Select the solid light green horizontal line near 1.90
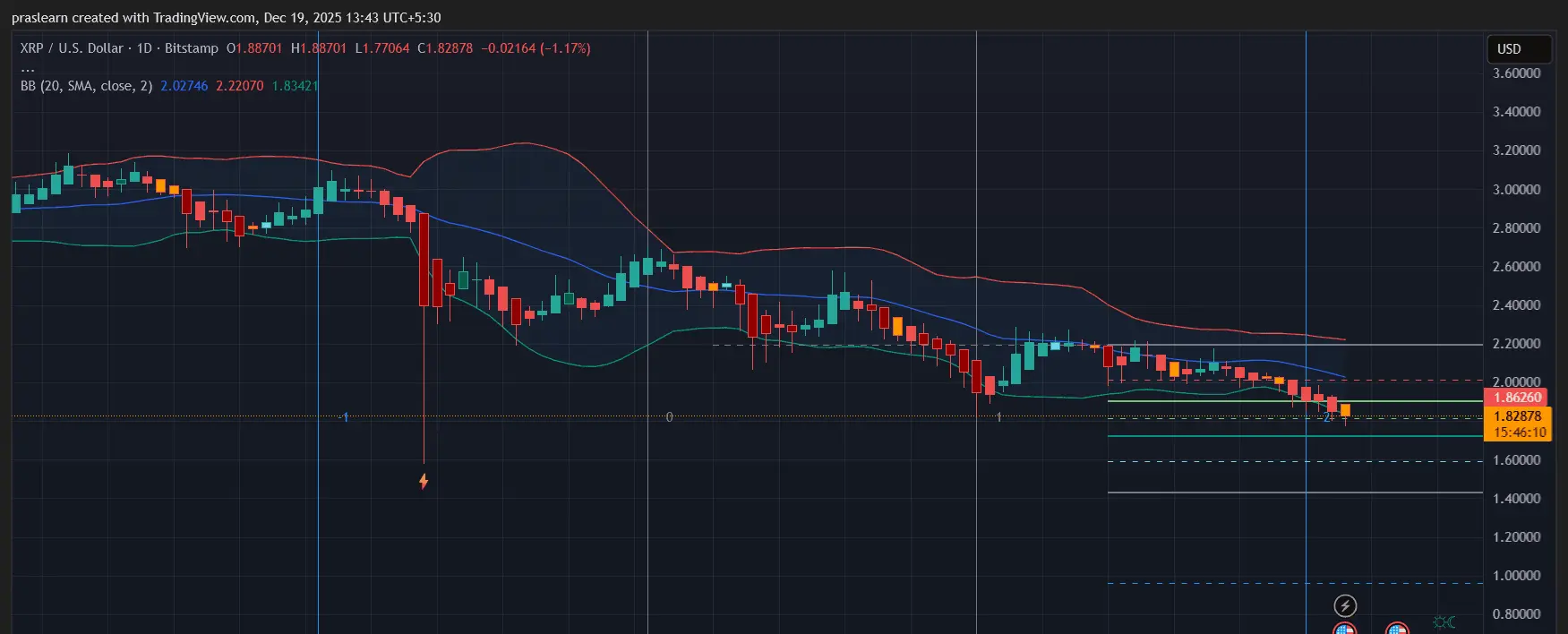The image size is (1568, 634). (1295, 401)
